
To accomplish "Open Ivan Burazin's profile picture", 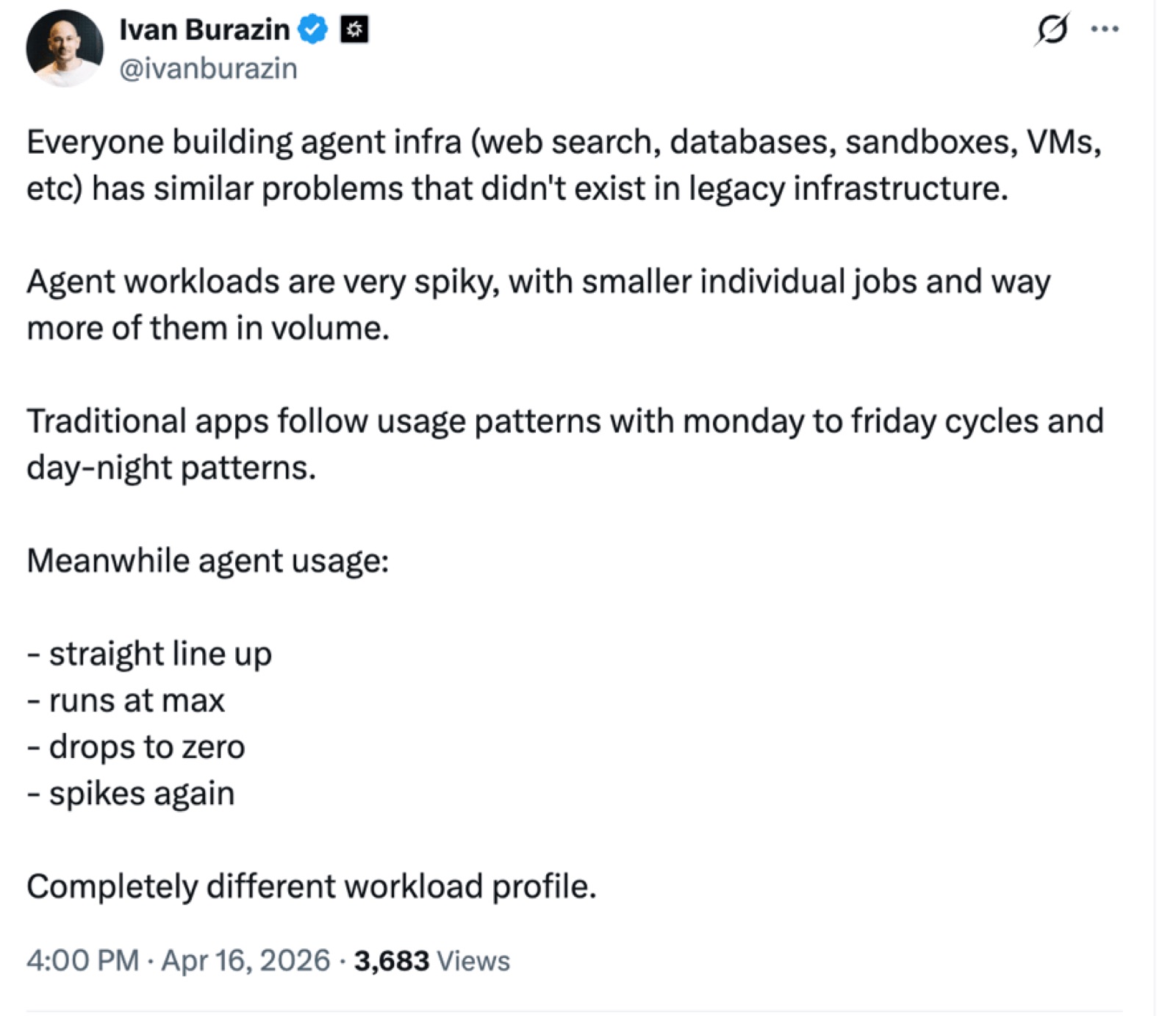I will click(x=65, y=49).
